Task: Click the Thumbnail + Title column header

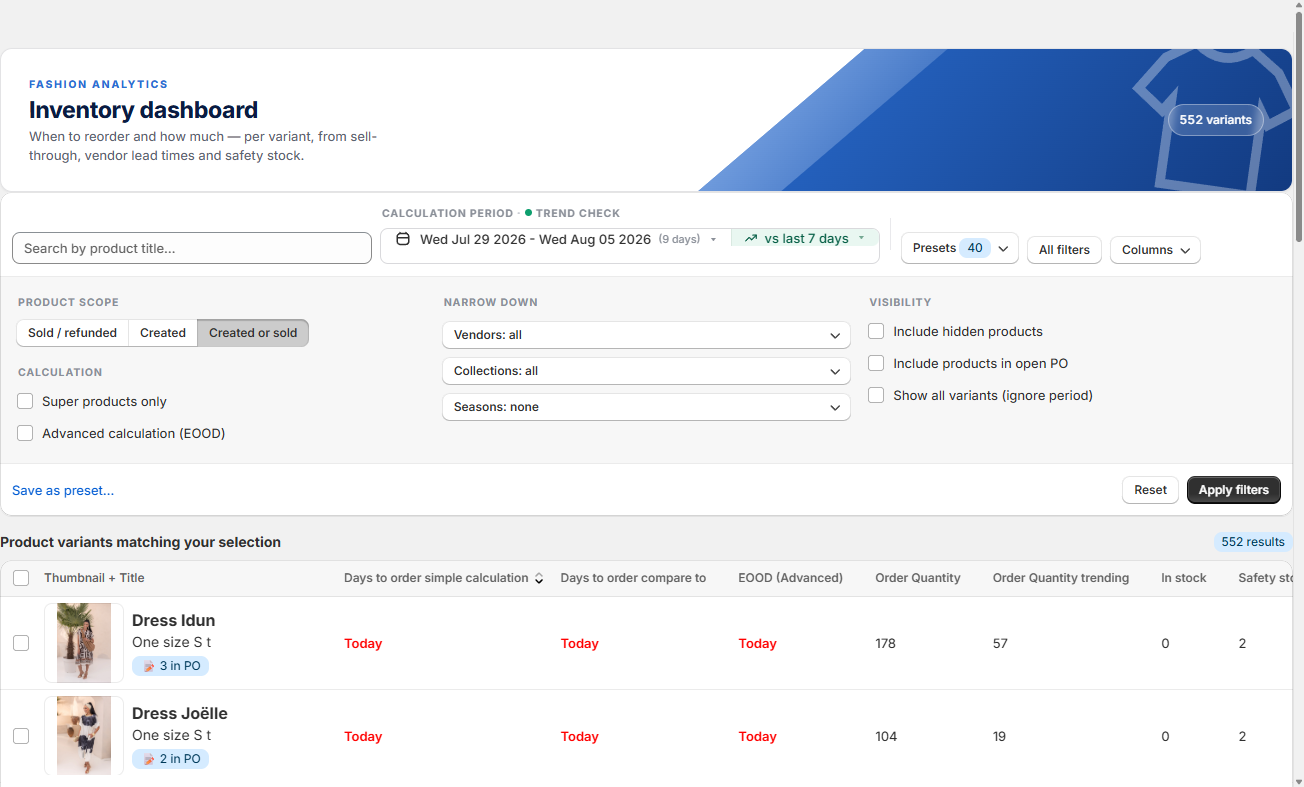Action: coord(94,578)
